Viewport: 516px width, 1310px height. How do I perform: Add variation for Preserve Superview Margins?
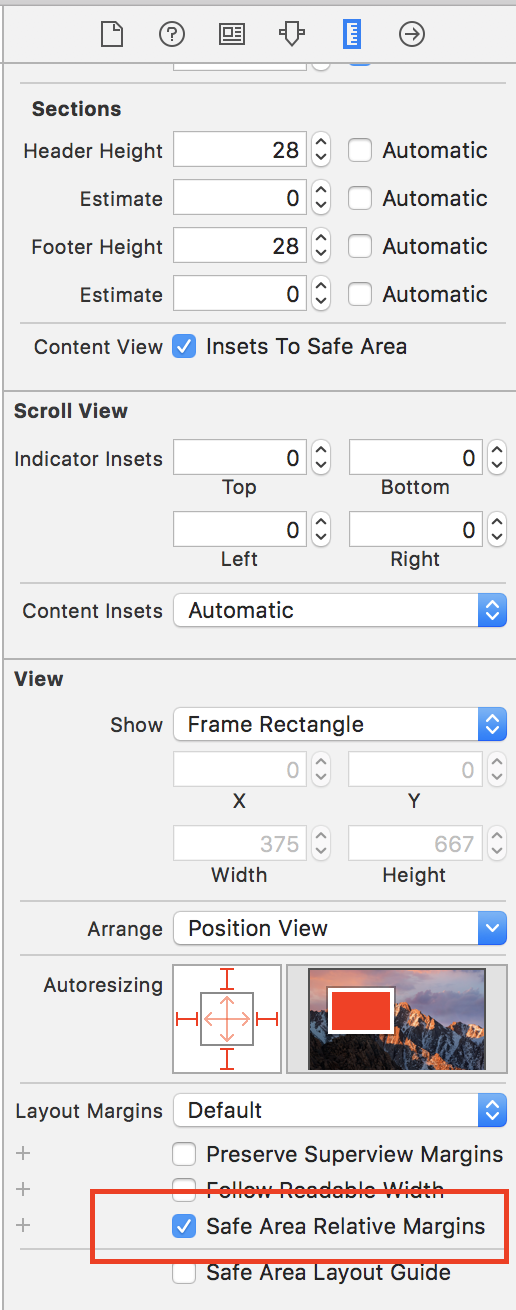point(23,1154)
